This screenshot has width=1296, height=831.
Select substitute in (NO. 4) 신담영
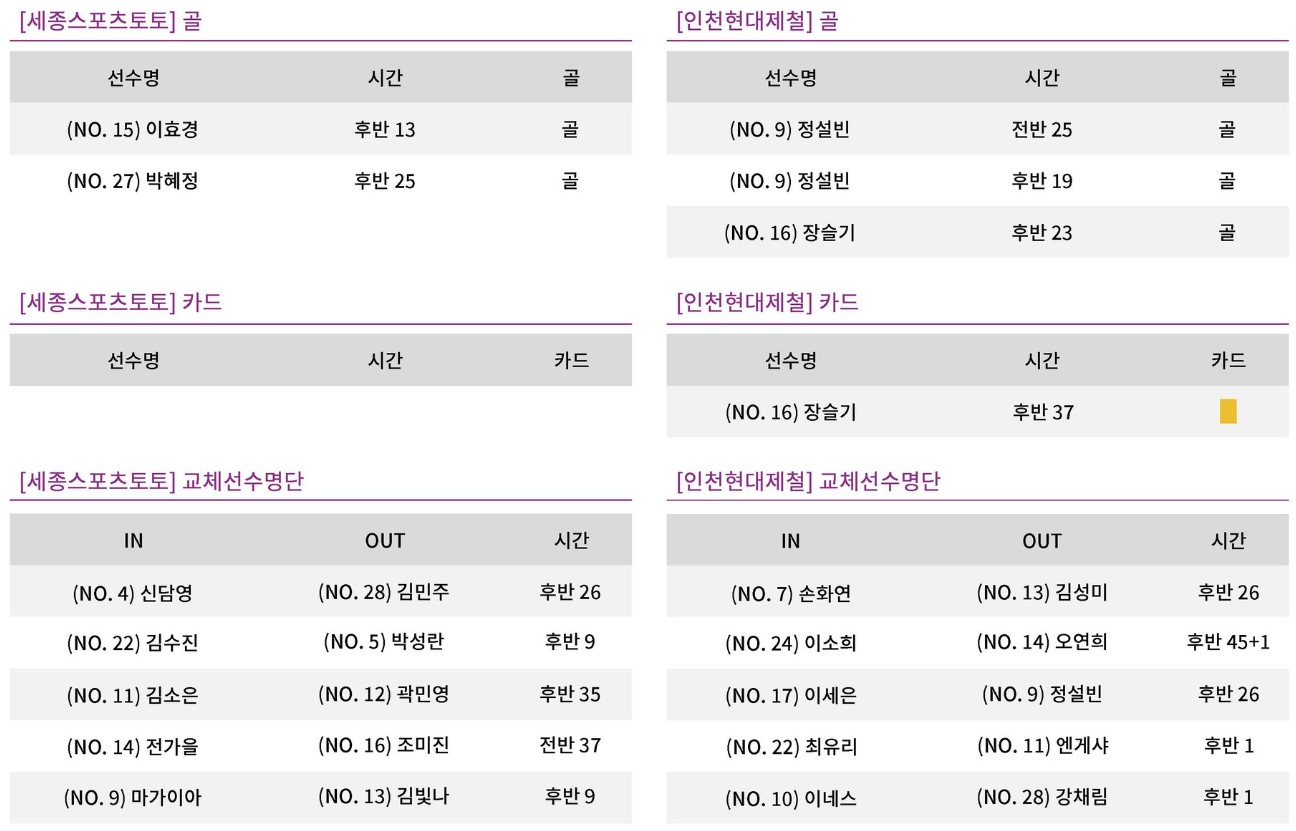click(133, 592)
